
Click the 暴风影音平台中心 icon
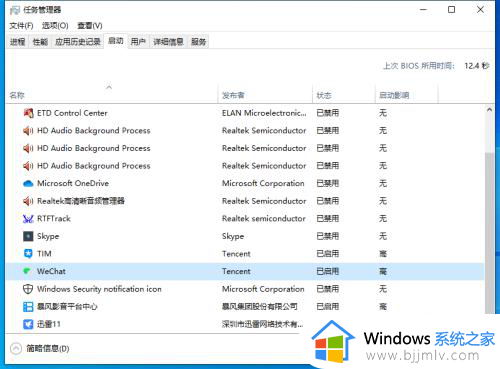(x=28, y=307)
